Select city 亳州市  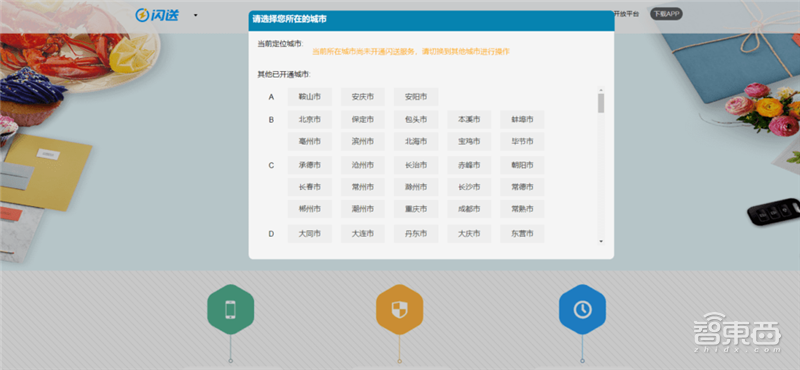pos(310,141)
